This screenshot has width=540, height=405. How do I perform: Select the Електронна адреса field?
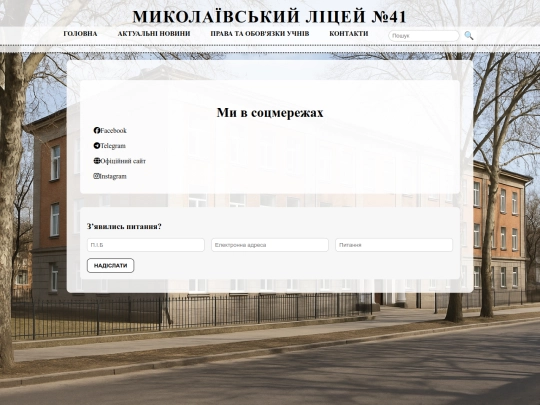[x=270, y=245]
